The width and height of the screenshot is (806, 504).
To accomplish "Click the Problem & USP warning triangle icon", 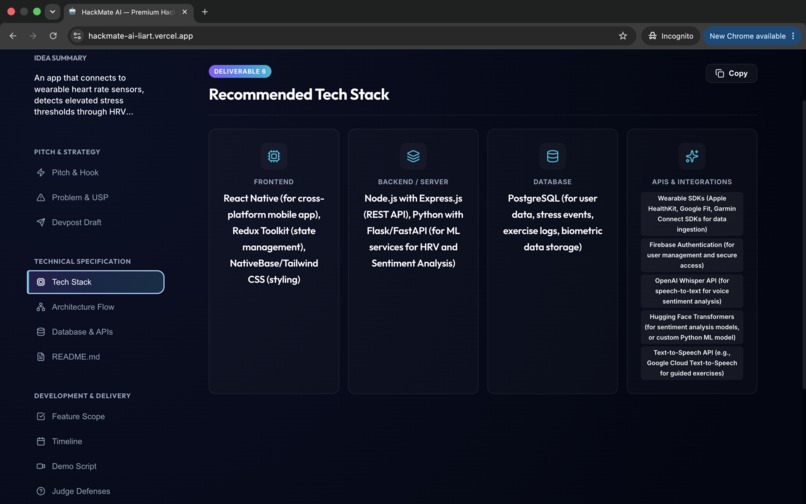I will point(41,197).
